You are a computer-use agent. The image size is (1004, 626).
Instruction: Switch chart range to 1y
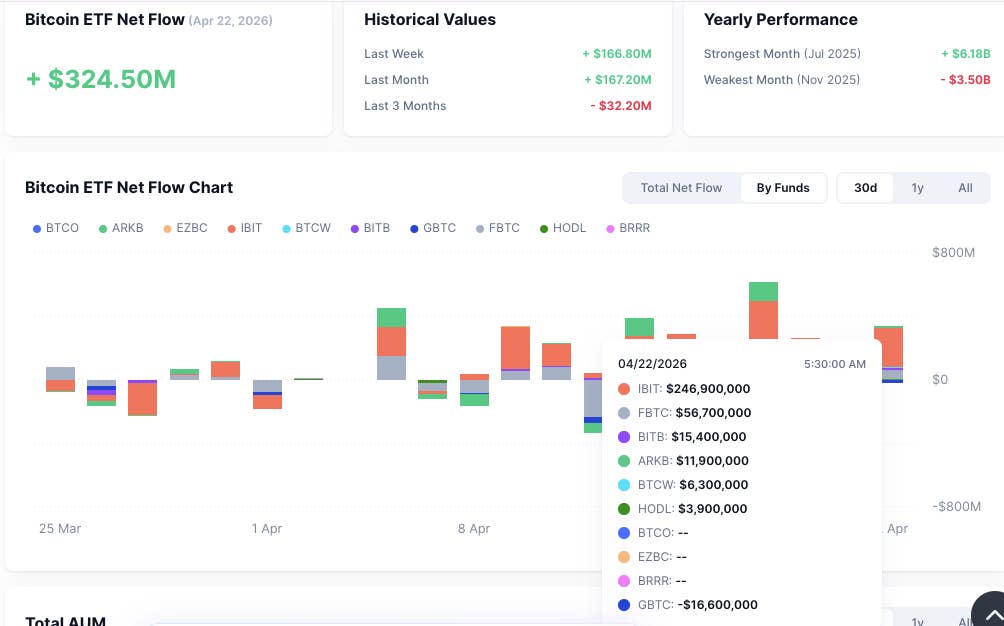917,188
